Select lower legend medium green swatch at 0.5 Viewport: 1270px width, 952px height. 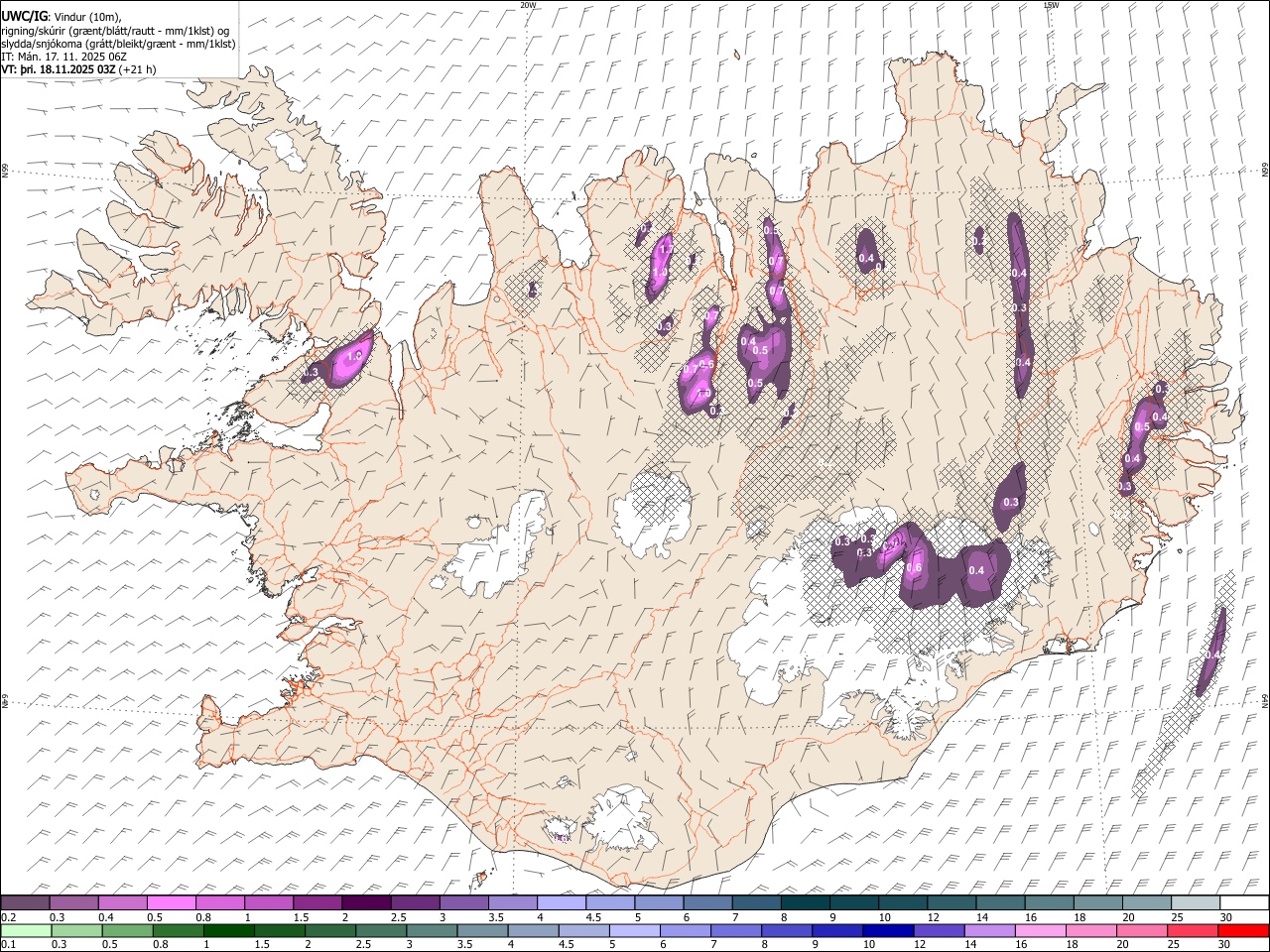127,930
